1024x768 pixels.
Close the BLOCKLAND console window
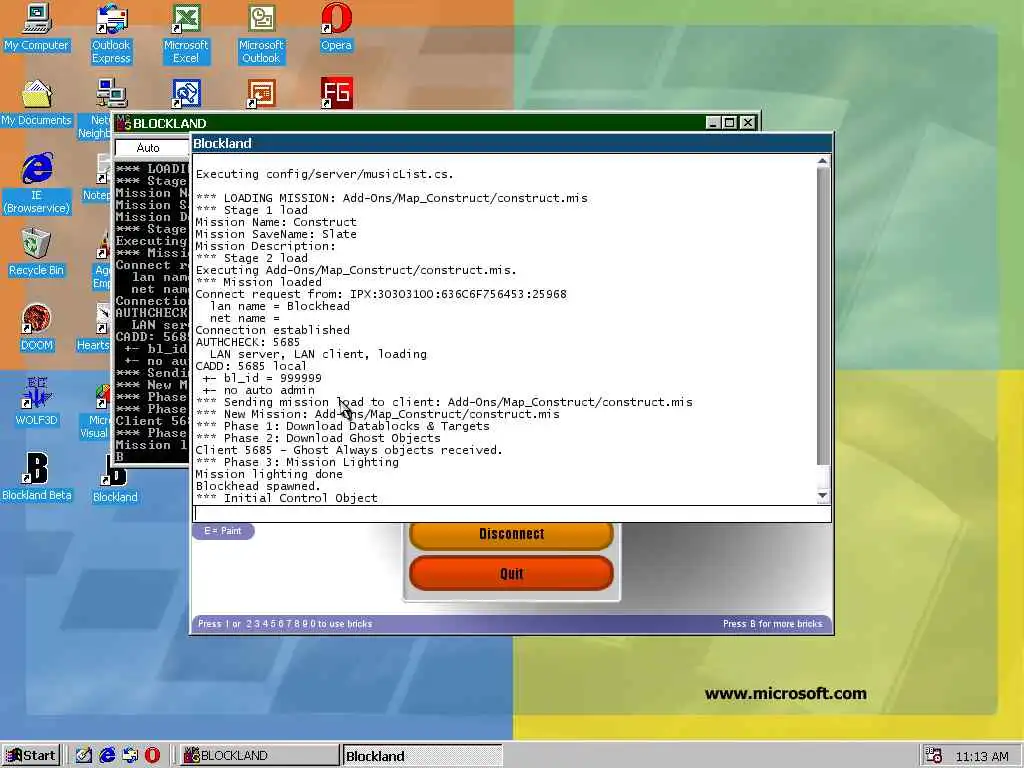pyautogui.click(x=748, y=123)
